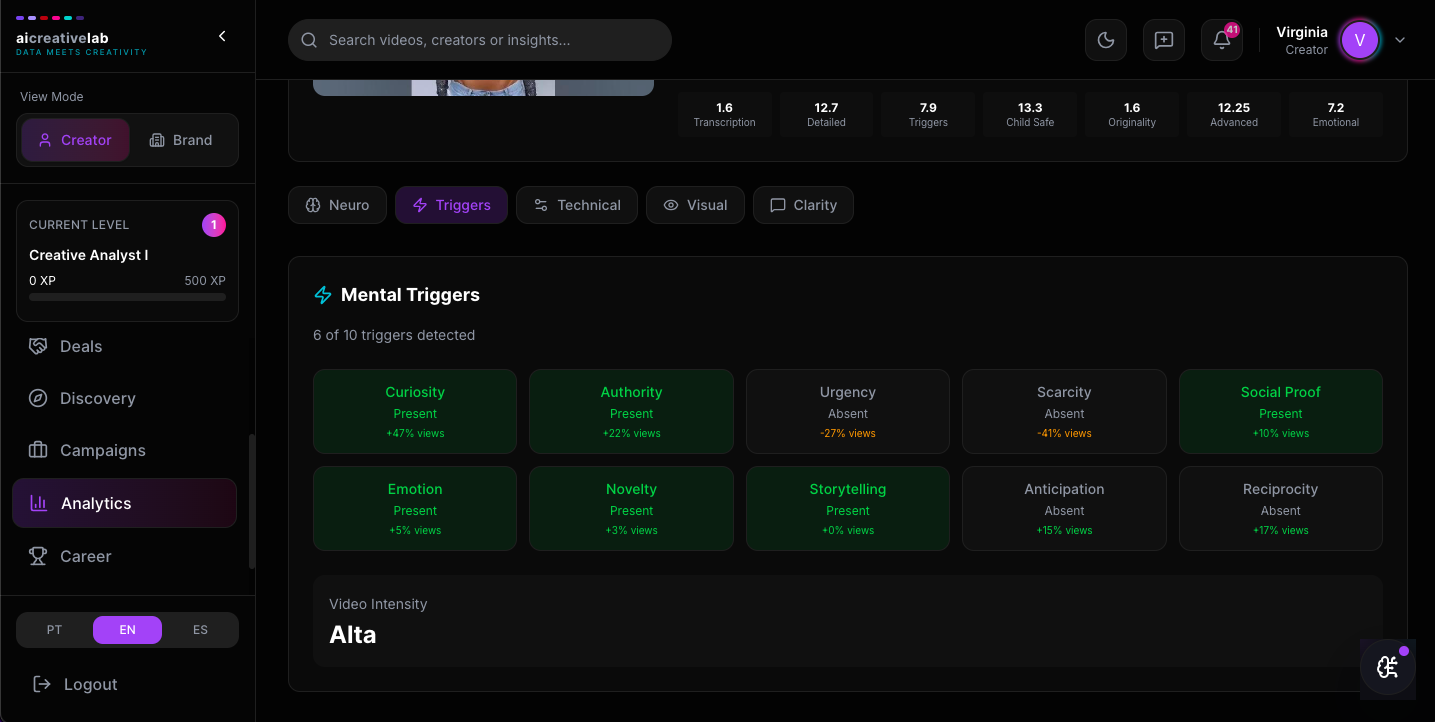Select the Curiosity trigger card
Screen dimensions: 1435x722
[x=415, y=412]
